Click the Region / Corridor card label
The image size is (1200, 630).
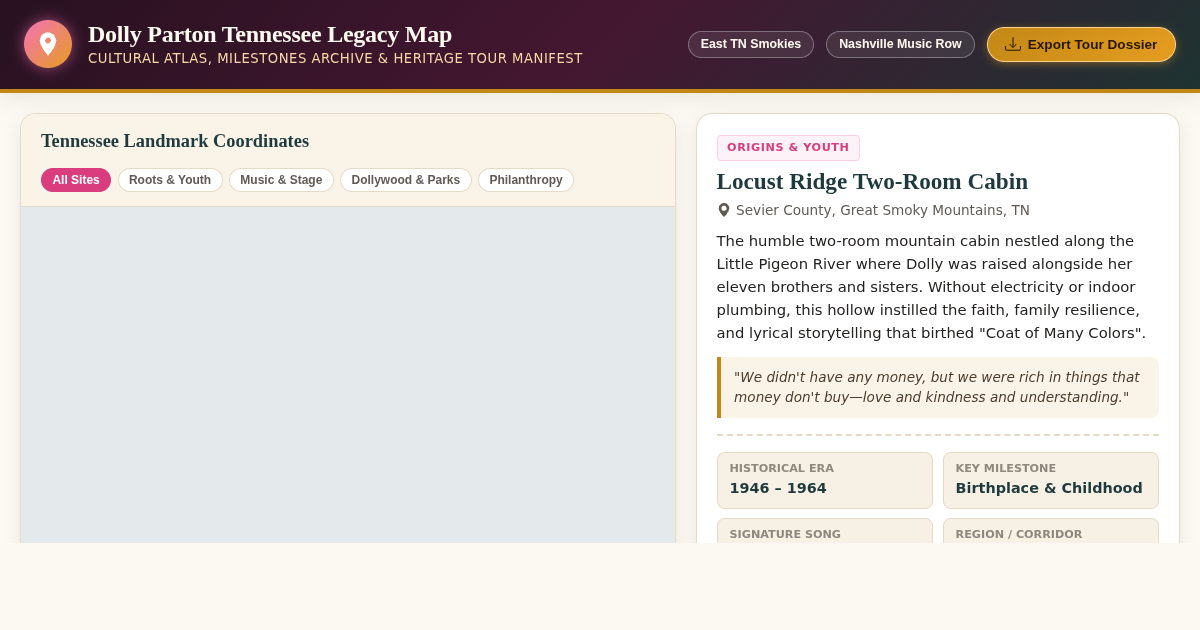tap(1019, 534)
